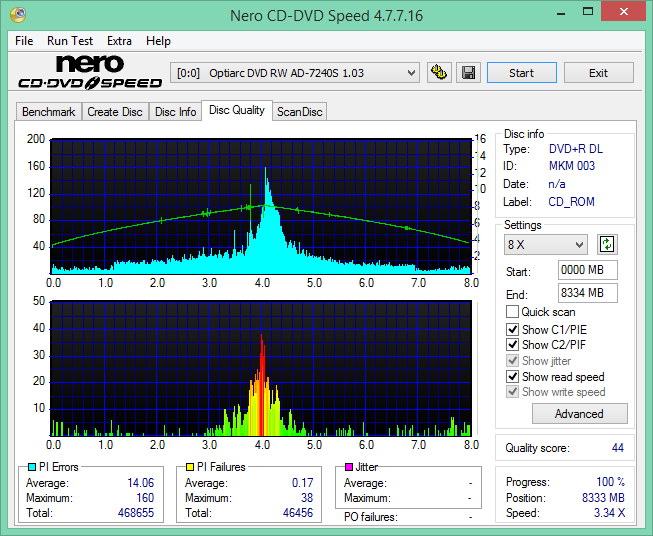
Task: Open the options wrench icon
Action: click(x=439, y=73)
